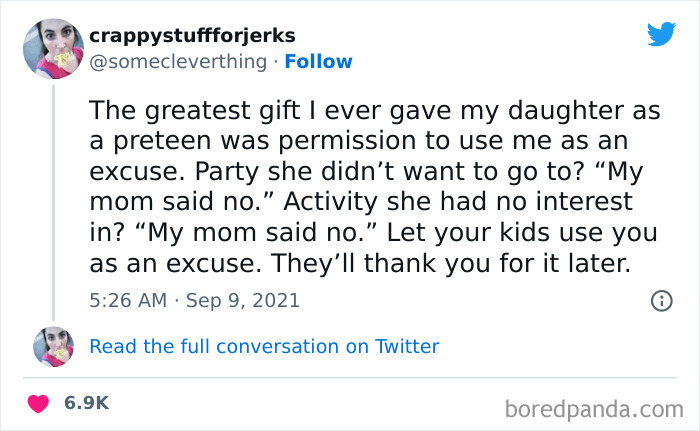Click the word "Activity" in the tweet
This screenshot has height=431, width=700.
click(332, 201)
